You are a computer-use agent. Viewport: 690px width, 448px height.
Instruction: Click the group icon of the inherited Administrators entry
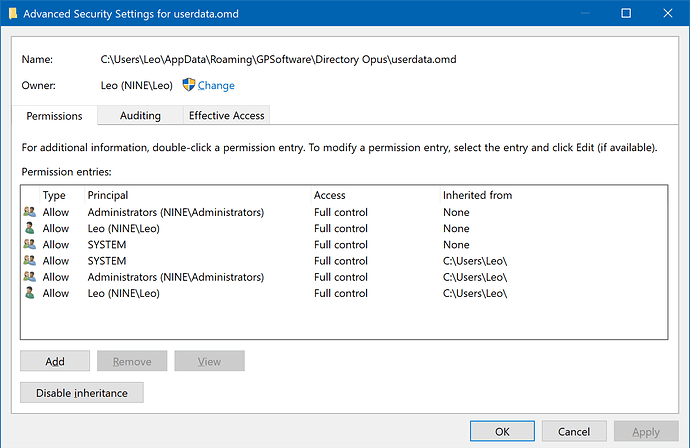pyautogui.click(x=29, y=277)
